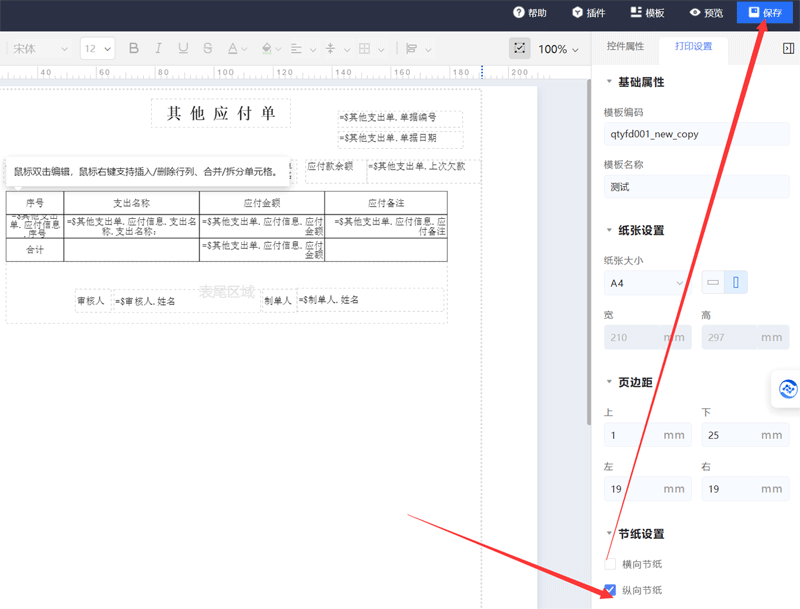This screenshot has height=609, width=800.
Task: Click the 模板名称 input field
Action: click(696, 187)
